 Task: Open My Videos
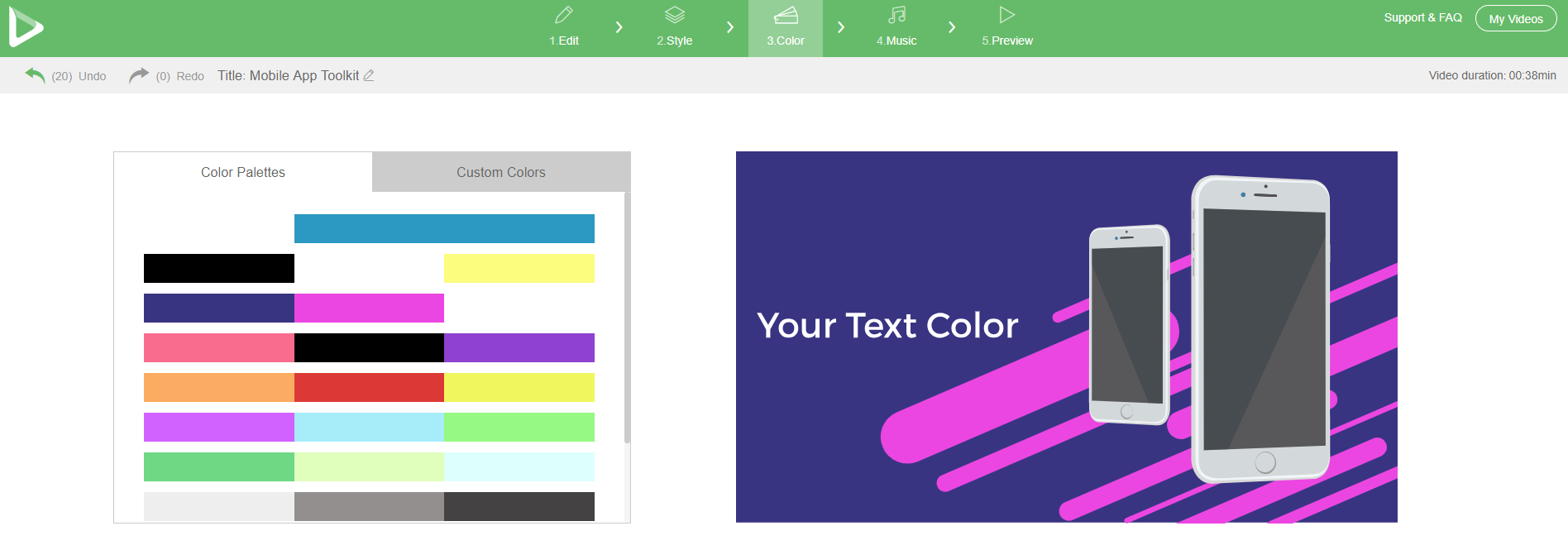click(x=1516, y=18)
